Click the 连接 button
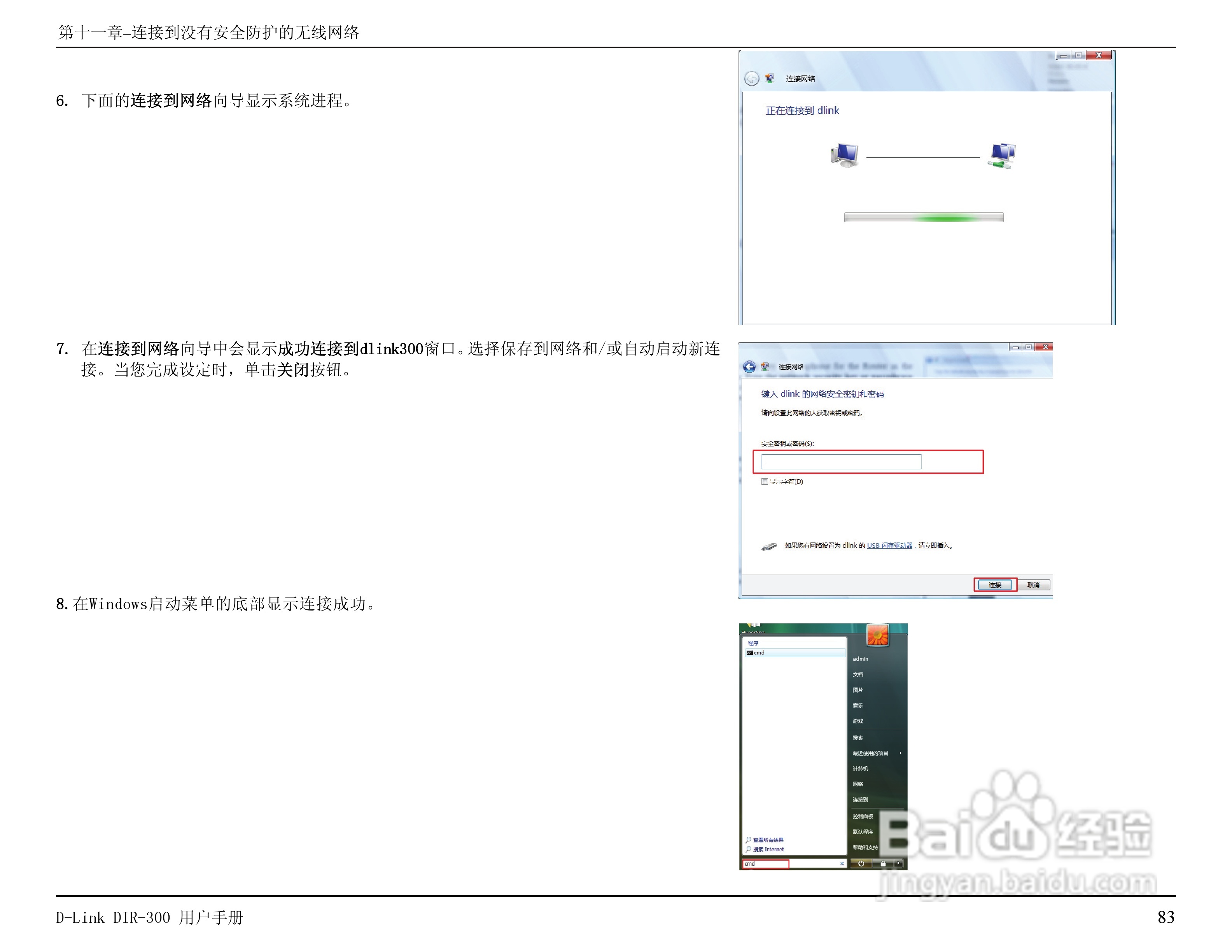This screenshot has width=1232, height=952. coord(995,585)
